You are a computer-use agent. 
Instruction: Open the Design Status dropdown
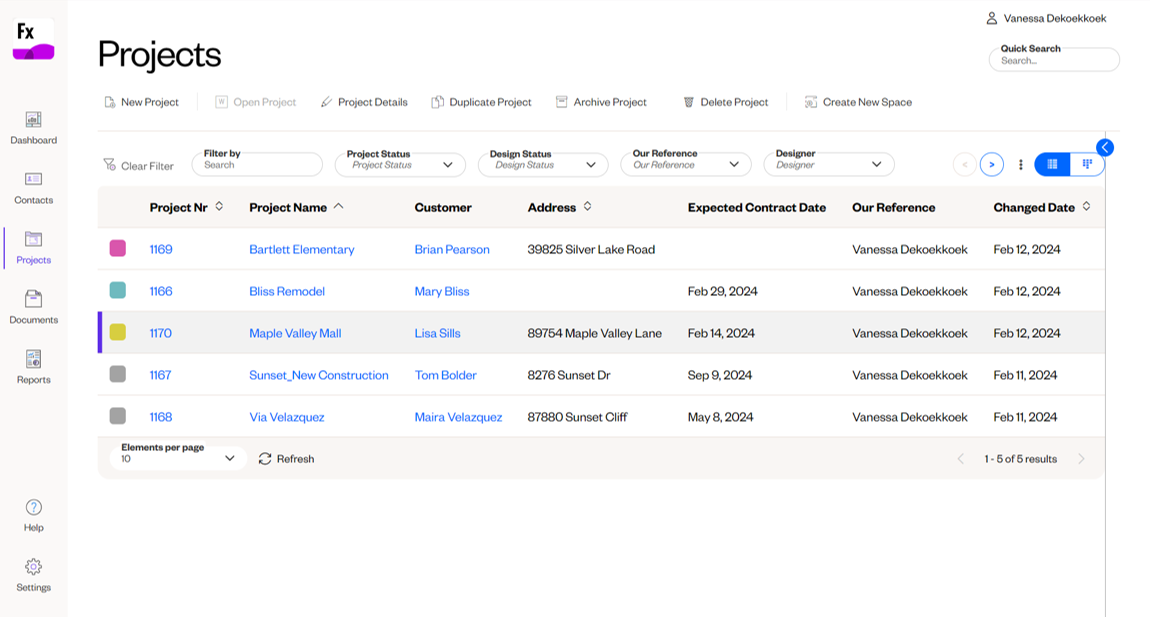coord(543,164)
